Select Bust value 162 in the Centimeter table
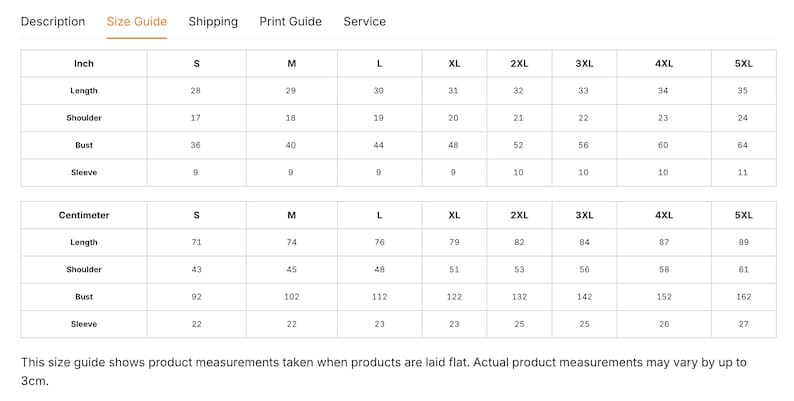794x401 pixels. point(743,297)
